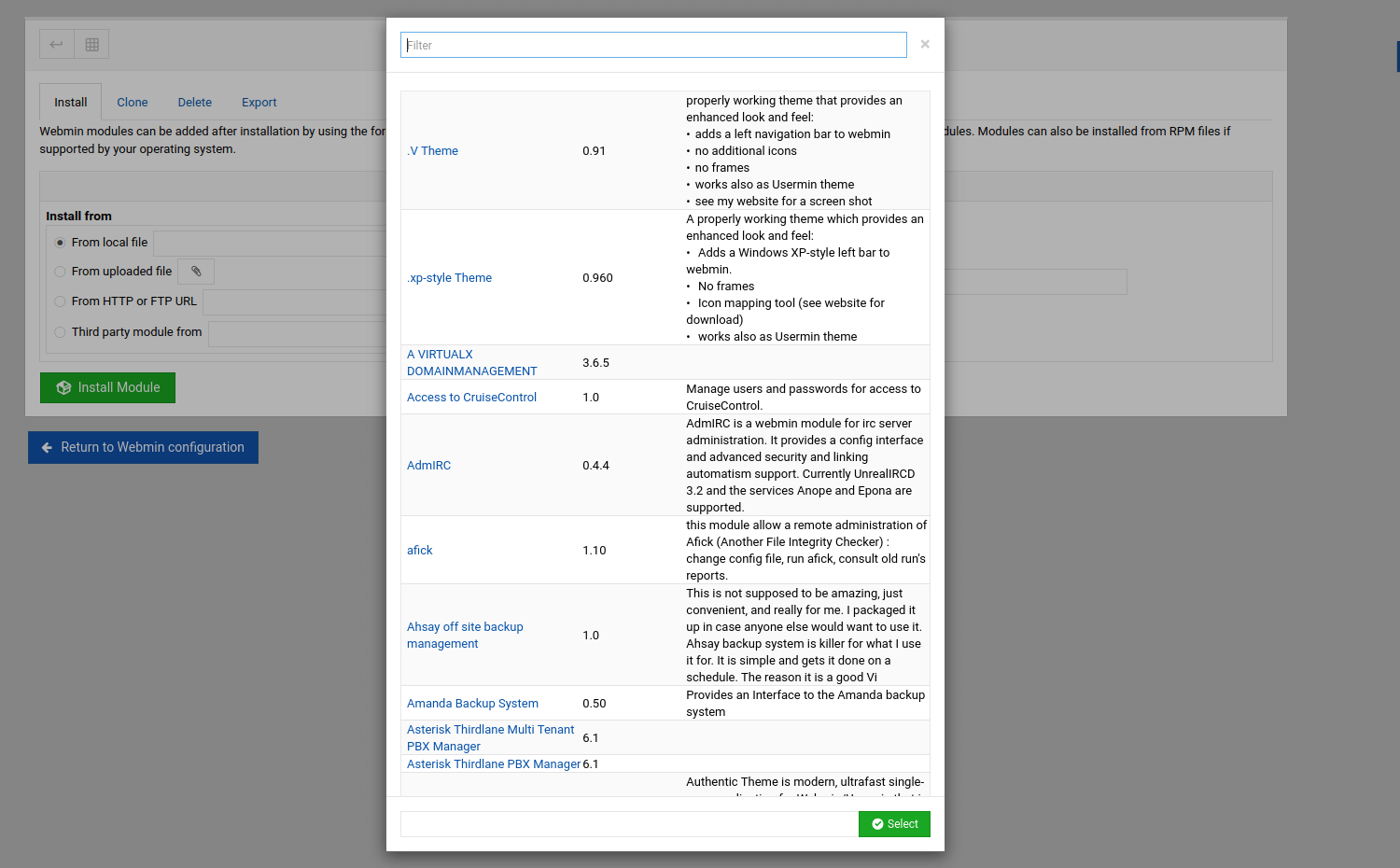1400x868 pixels.
Task: Click the Filter search field
Action: [x=653, y=45]
